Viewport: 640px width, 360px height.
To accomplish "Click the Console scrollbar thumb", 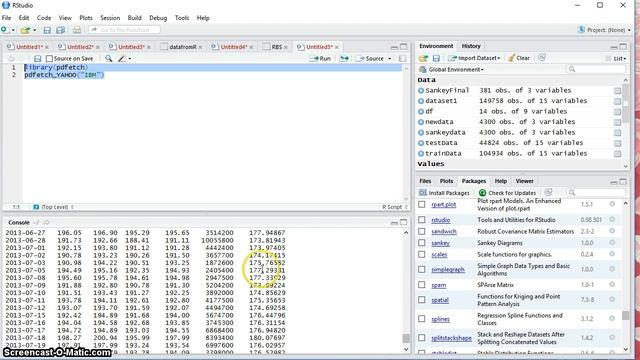I will [x=406, y=338].
